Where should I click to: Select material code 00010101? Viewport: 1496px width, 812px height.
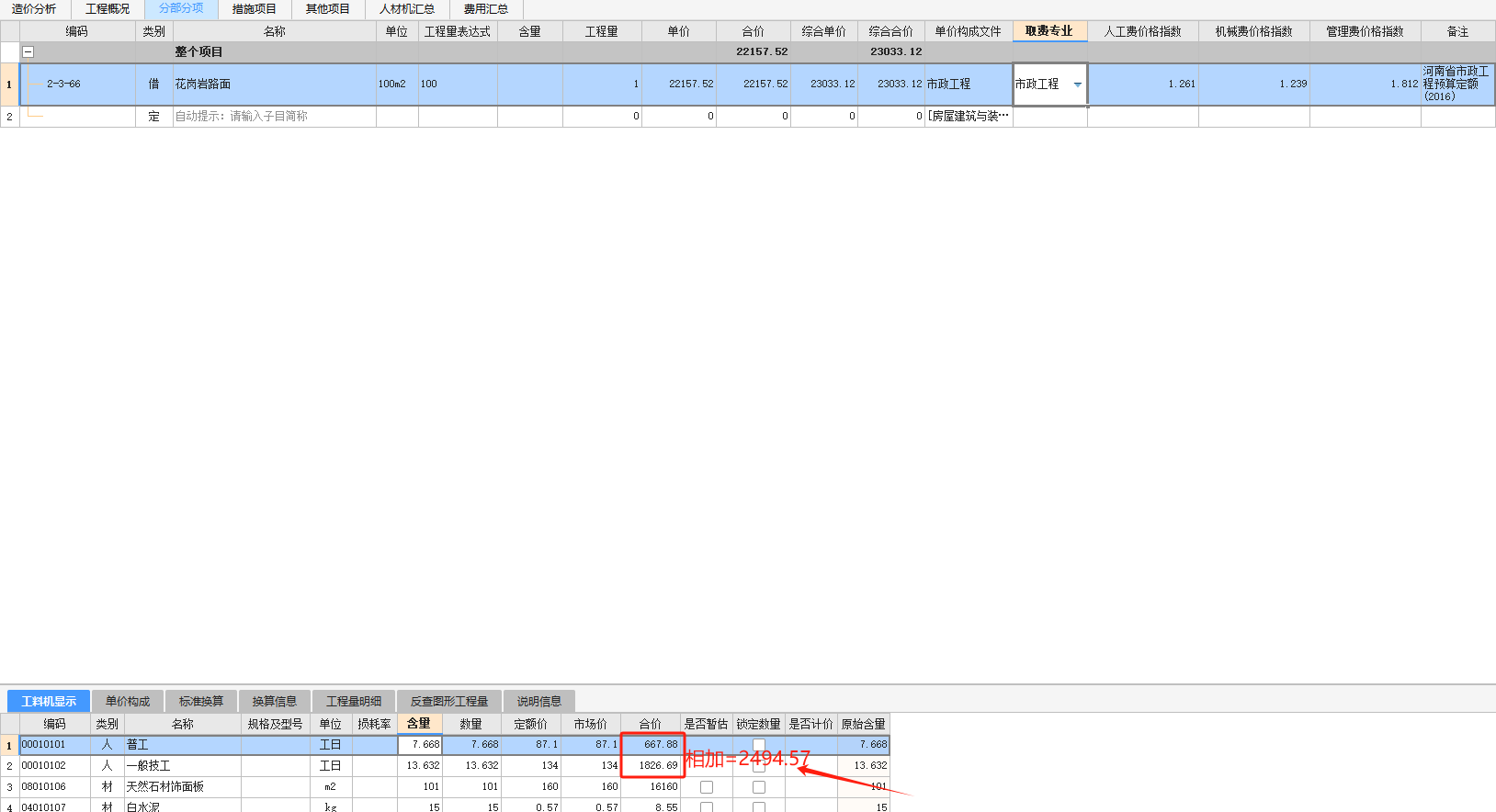[x=55, y=745]
